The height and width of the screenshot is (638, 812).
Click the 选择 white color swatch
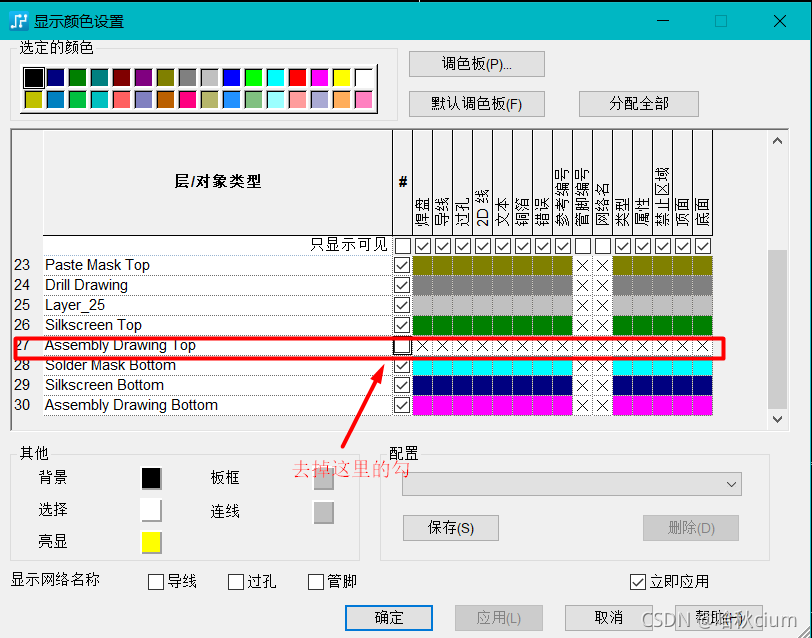[x=151, y=511]
